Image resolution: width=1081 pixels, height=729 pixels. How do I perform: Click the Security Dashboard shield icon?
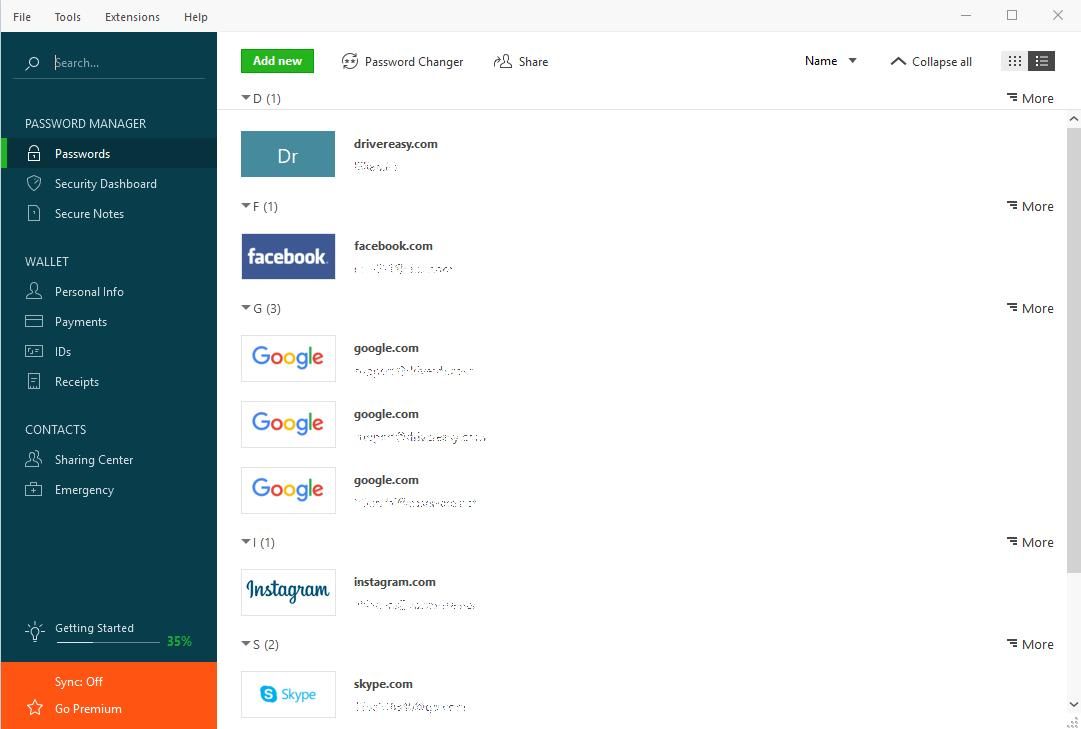pos(34,184)
